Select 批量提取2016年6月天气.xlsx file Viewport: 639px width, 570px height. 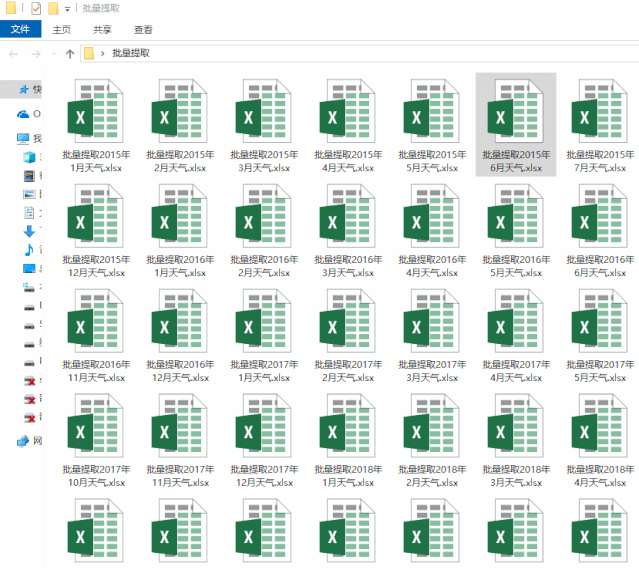tap(600, 230)
